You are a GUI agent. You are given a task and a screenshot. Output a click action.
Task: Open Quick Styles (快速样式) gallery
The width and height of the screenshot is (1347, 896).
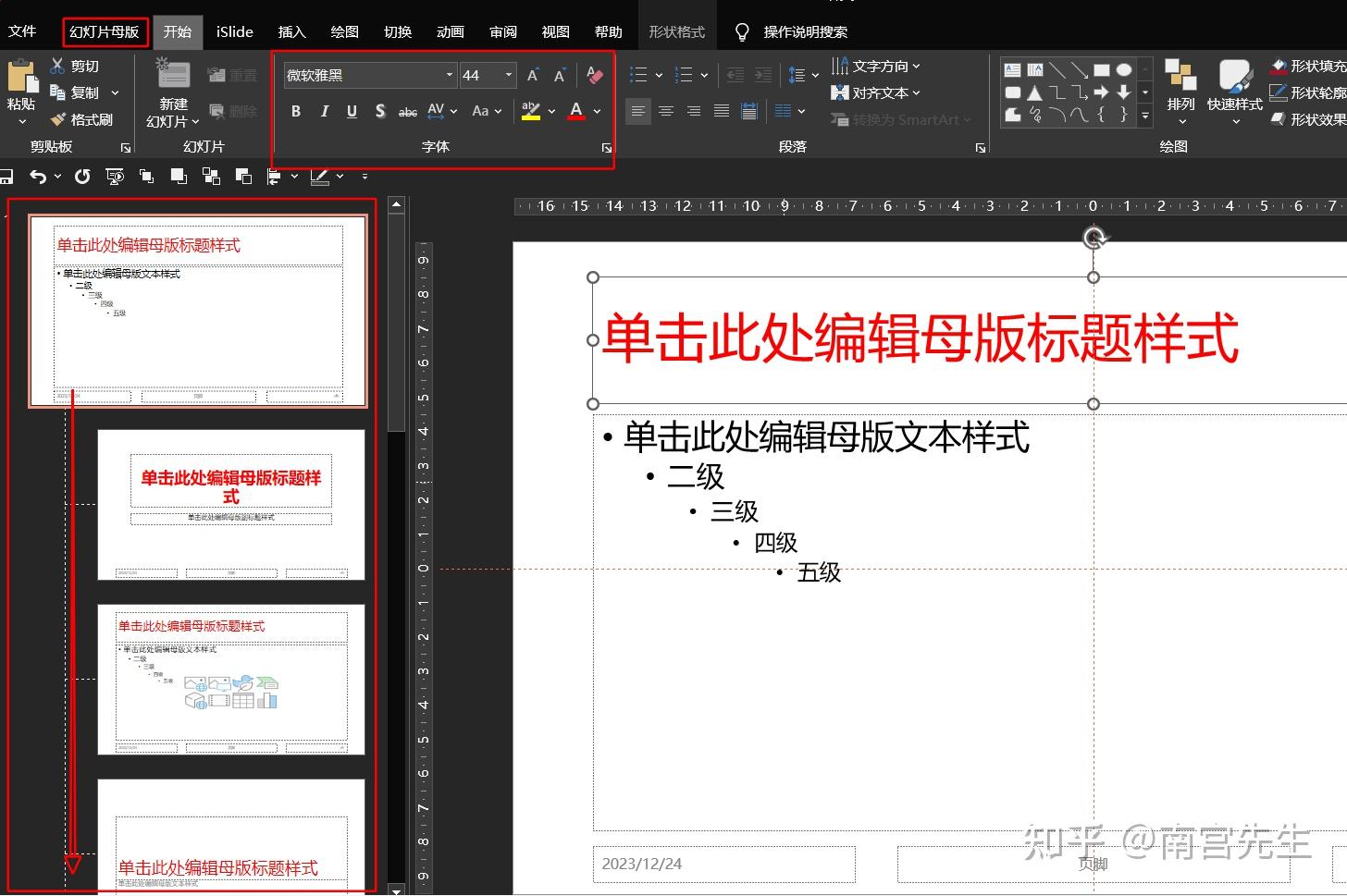coord(1234,92)
